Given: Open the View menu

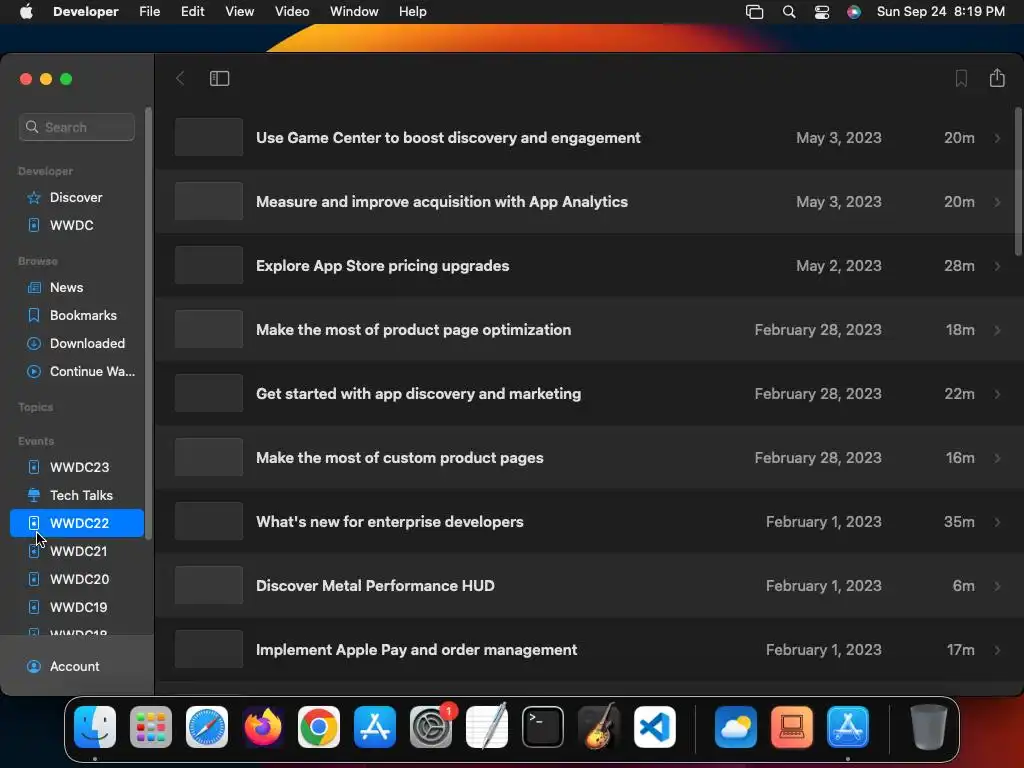Looking at the screenshot, I should (x=240, y=12).
